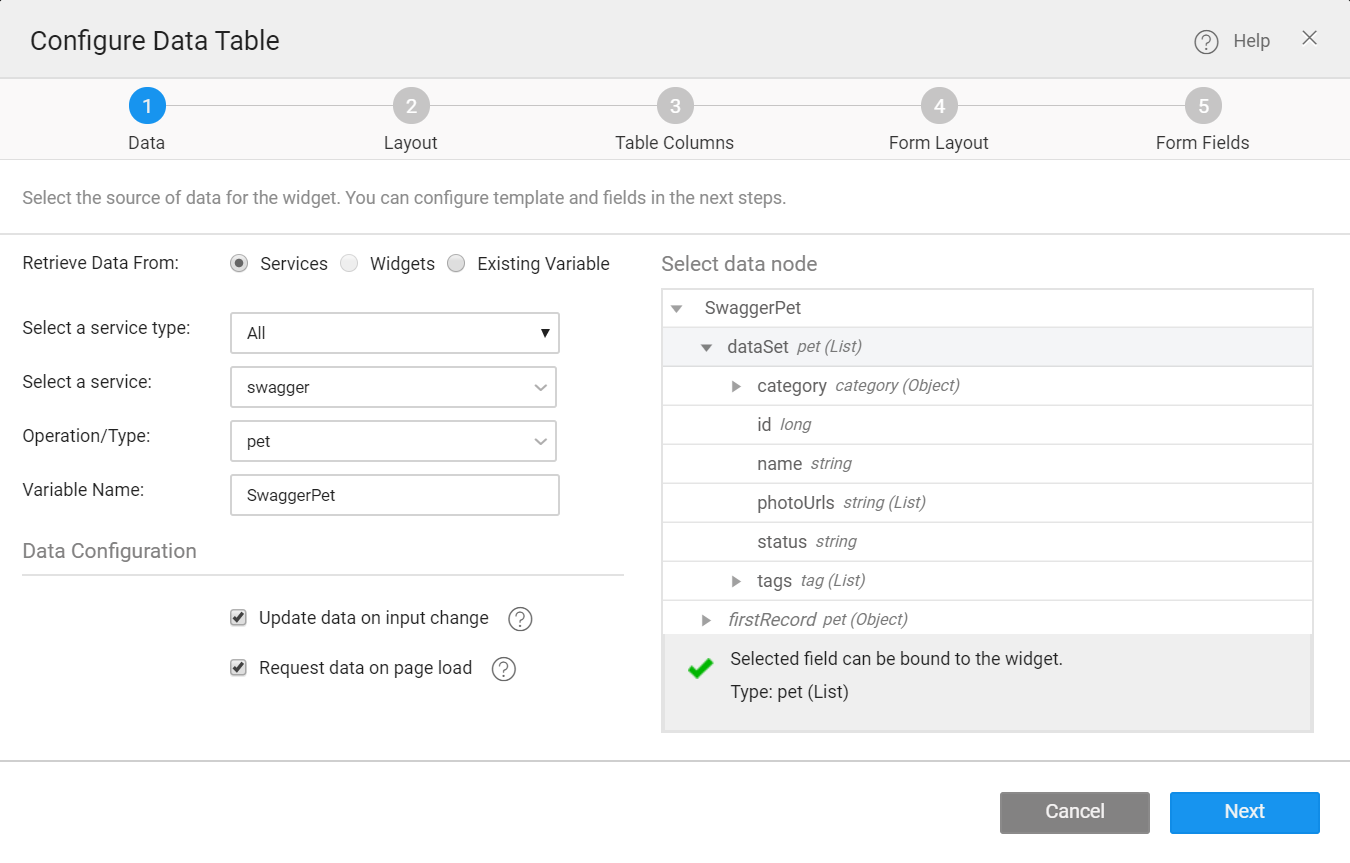Click the step 4 Form Layout circle

click(938, 105)
